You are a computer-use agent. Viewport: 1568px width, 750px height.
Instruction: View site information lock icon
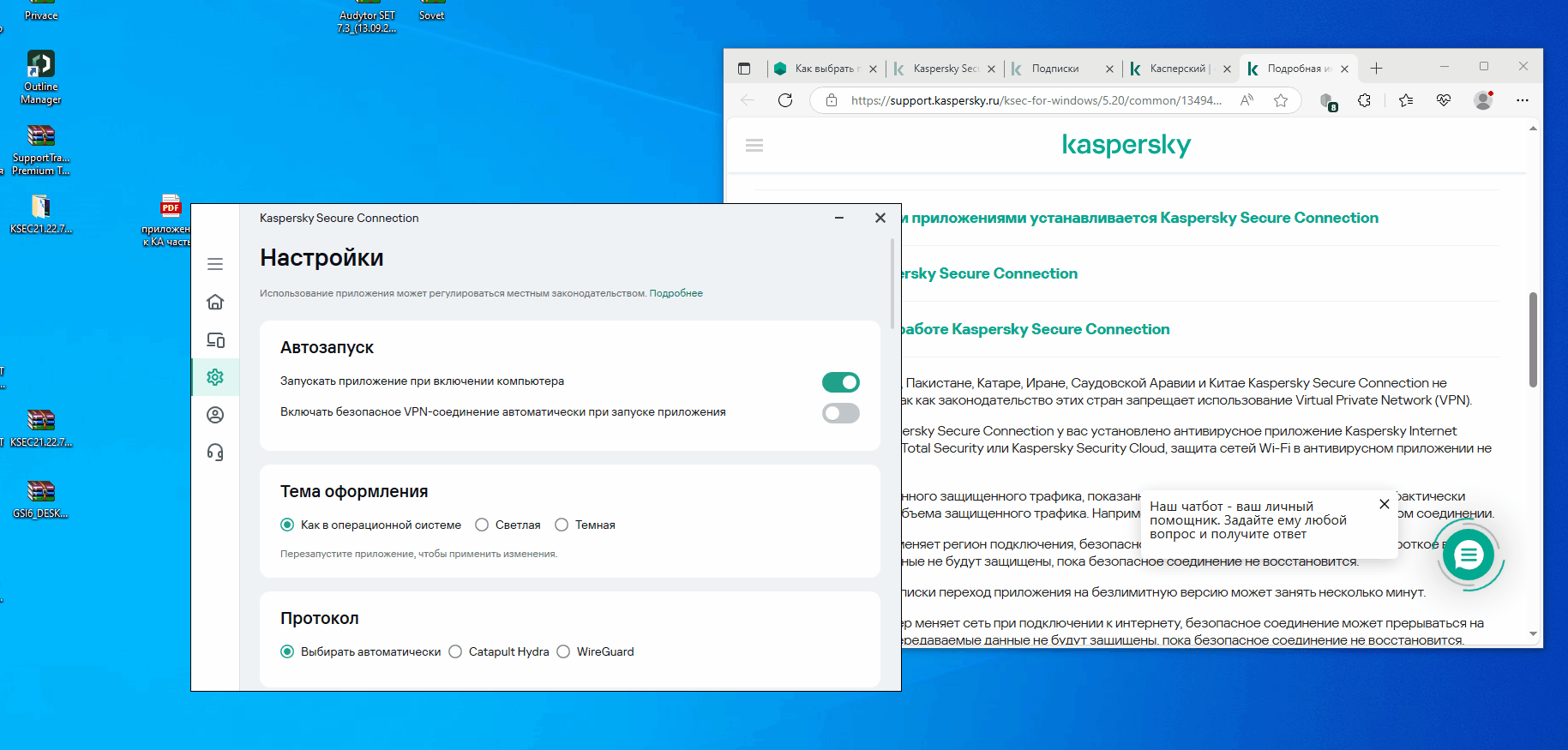point(831,100)
